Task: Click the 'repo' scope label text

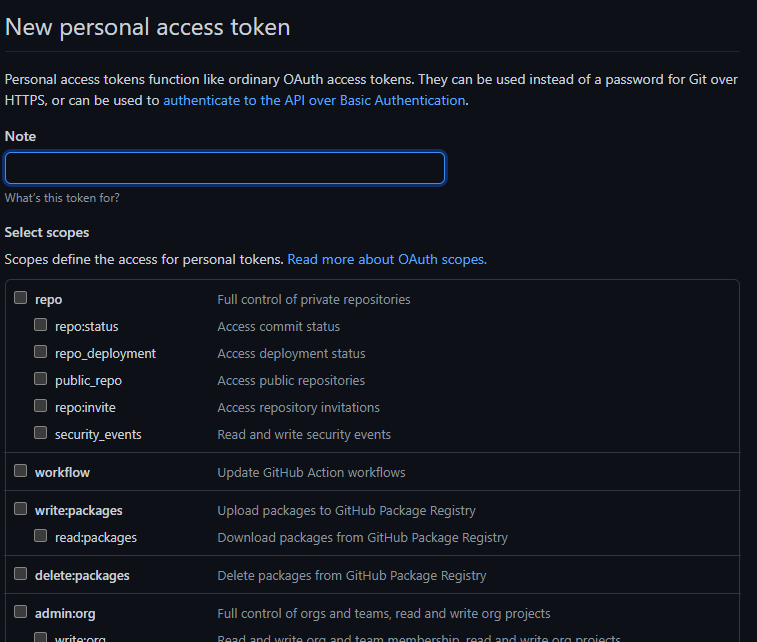Action: pos(48,300)
